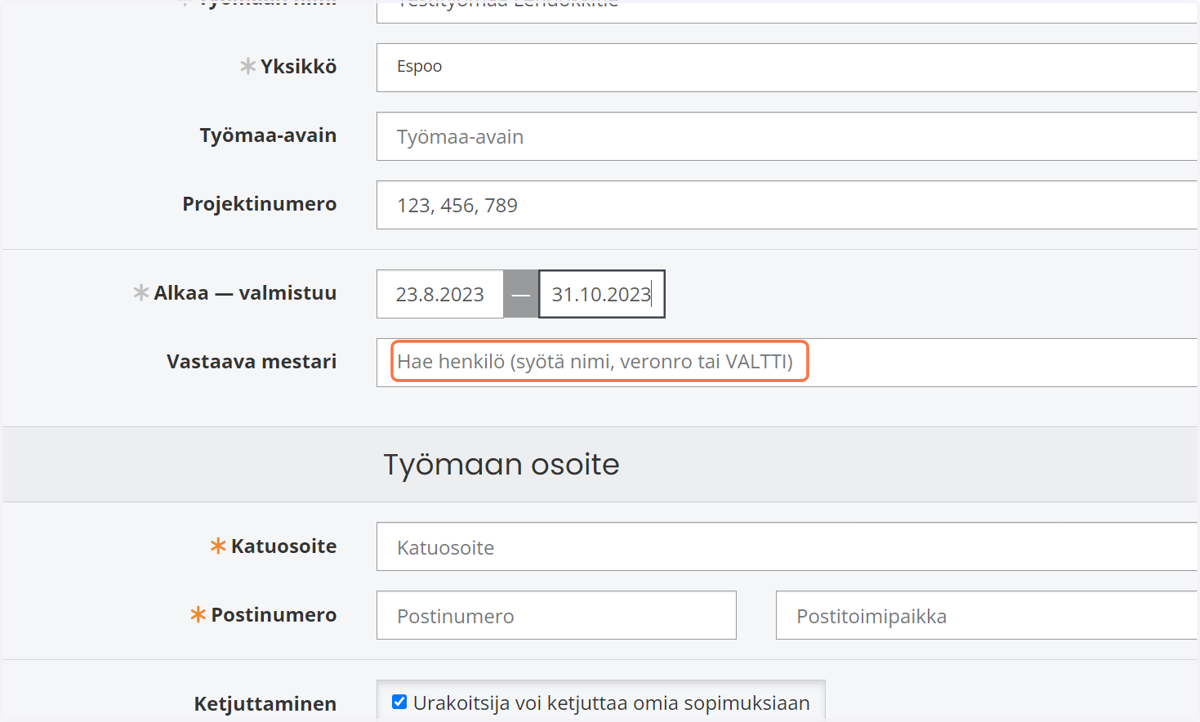
Task: Focus the Katuosoite address input
Action: coord(787,547)
